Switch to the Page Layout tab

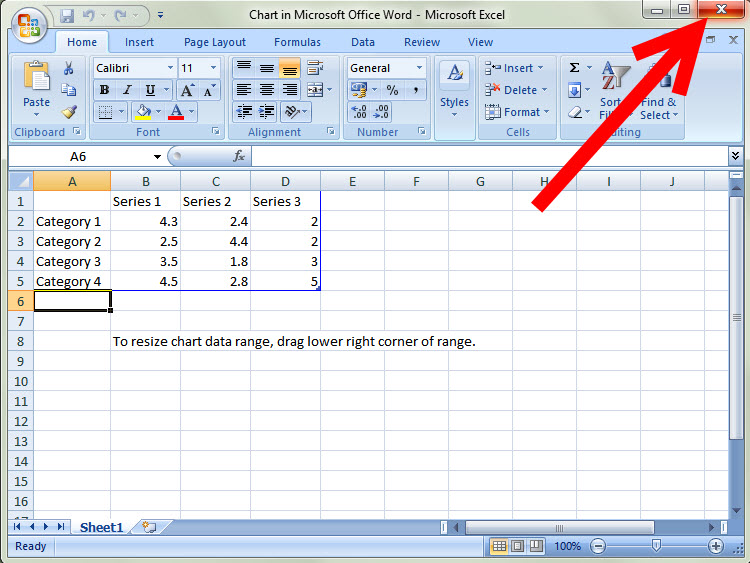(x=215, y=42)
